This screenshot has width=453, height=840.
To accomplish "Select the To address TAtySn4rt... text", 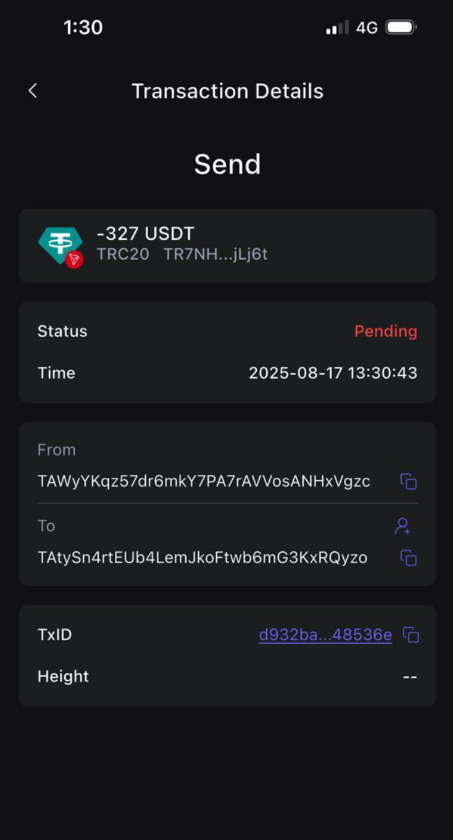I will [x=202, y=558].
